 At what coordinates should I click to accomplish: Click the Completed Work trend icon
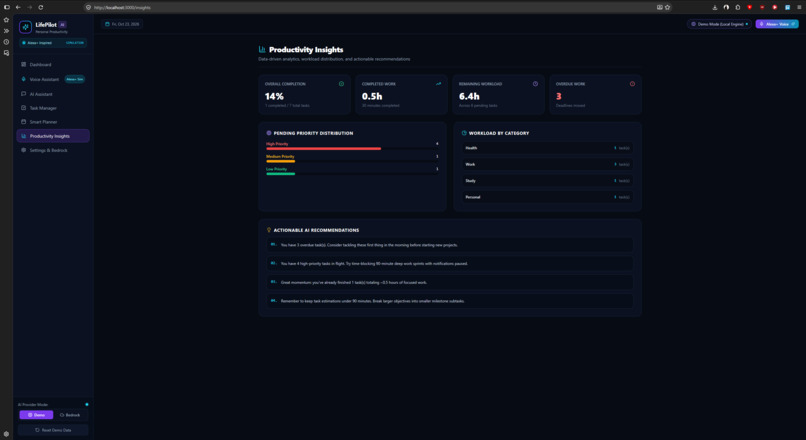tap(438, 84)
